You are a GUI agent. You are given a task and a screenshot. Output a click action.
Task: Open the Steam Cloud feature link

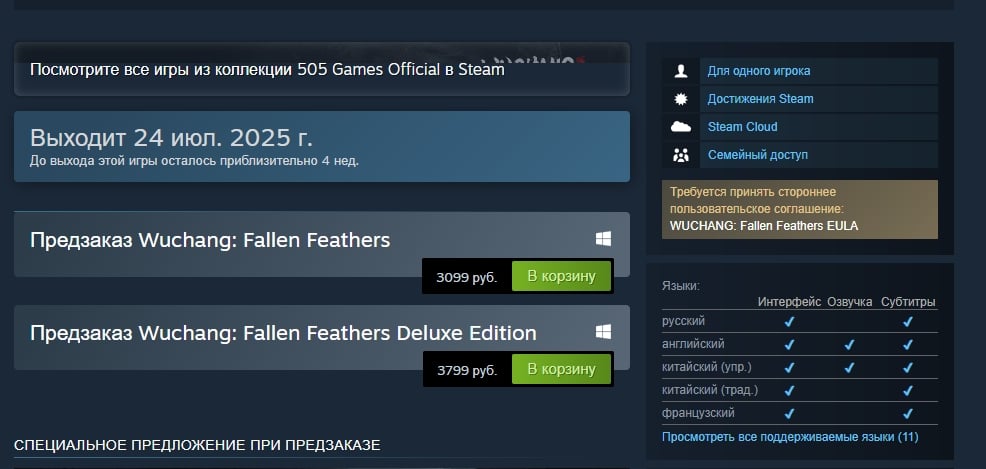click(x=742, y=126)
